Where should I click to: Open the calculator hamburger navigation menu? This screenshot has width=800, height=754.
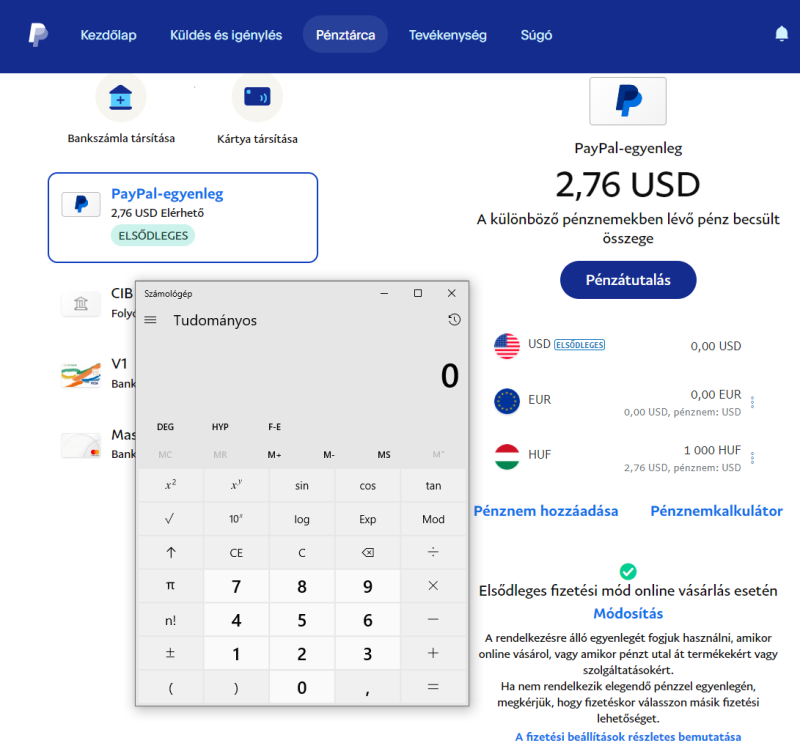(151, 320)
